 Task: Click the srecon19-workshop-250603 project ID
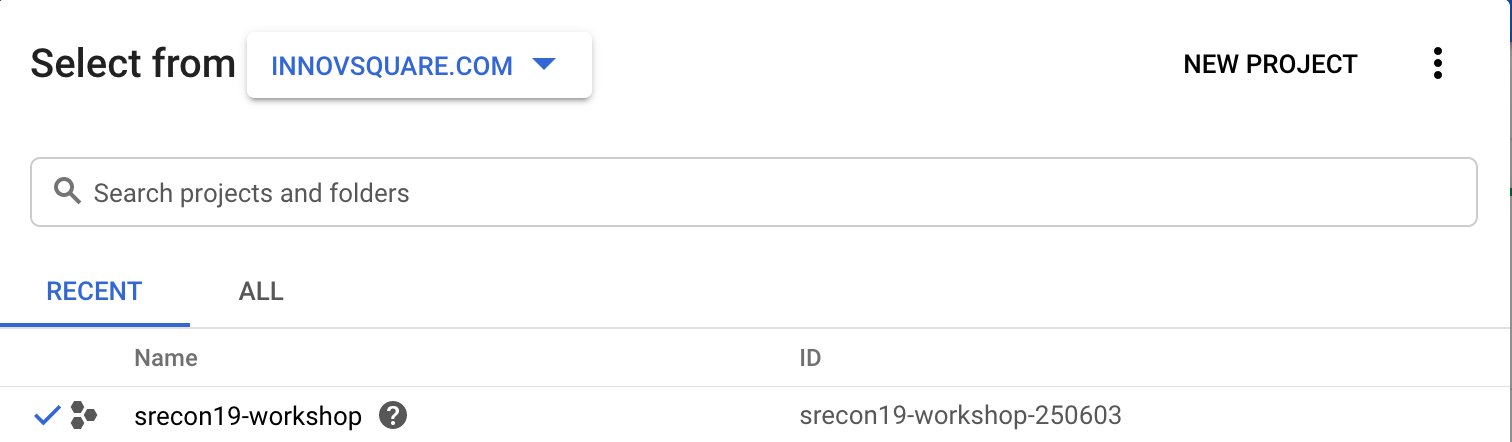tap(961, 415)
